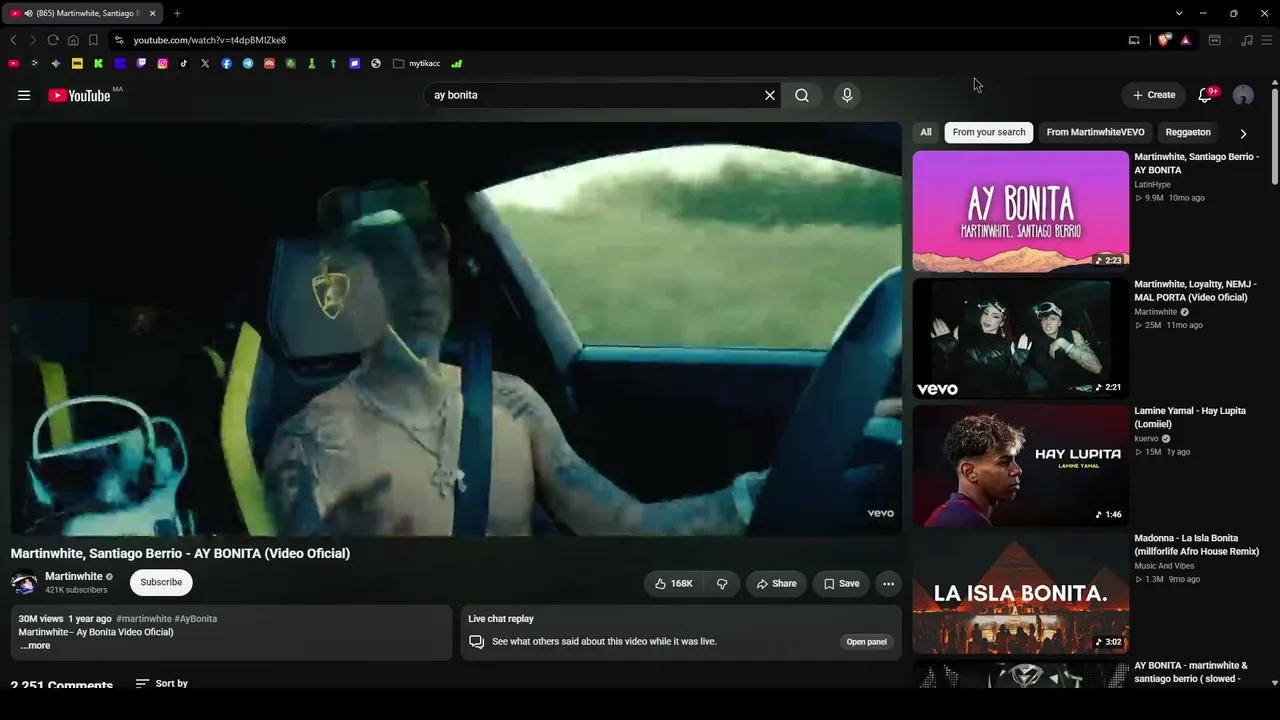This screenshot has width=1280, height=720.
Task: Select the Reggaeton chip
Action: 1188,132
